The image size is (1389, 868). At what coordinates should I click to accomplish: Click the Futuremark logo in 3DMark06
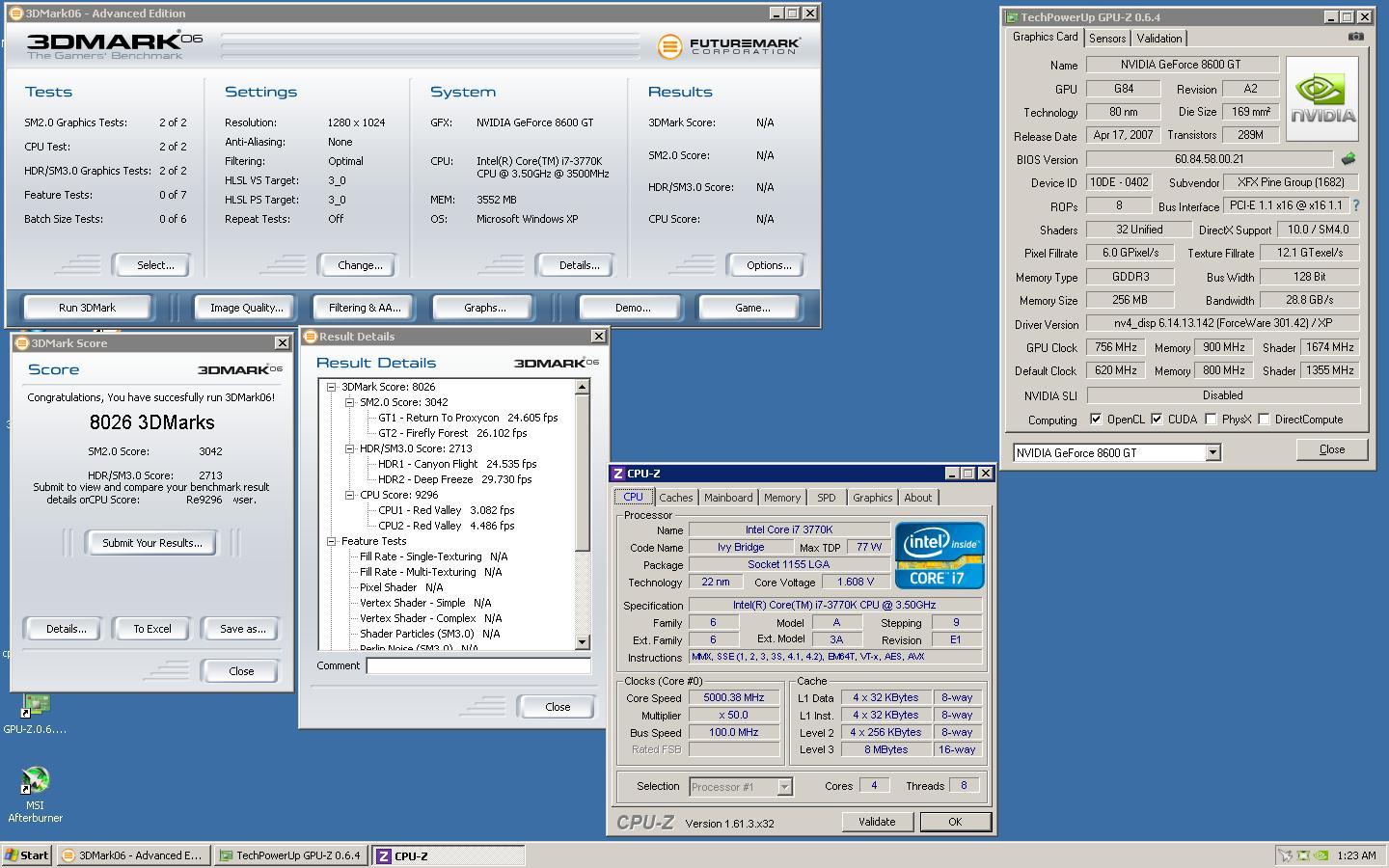(x=729, y=45)
